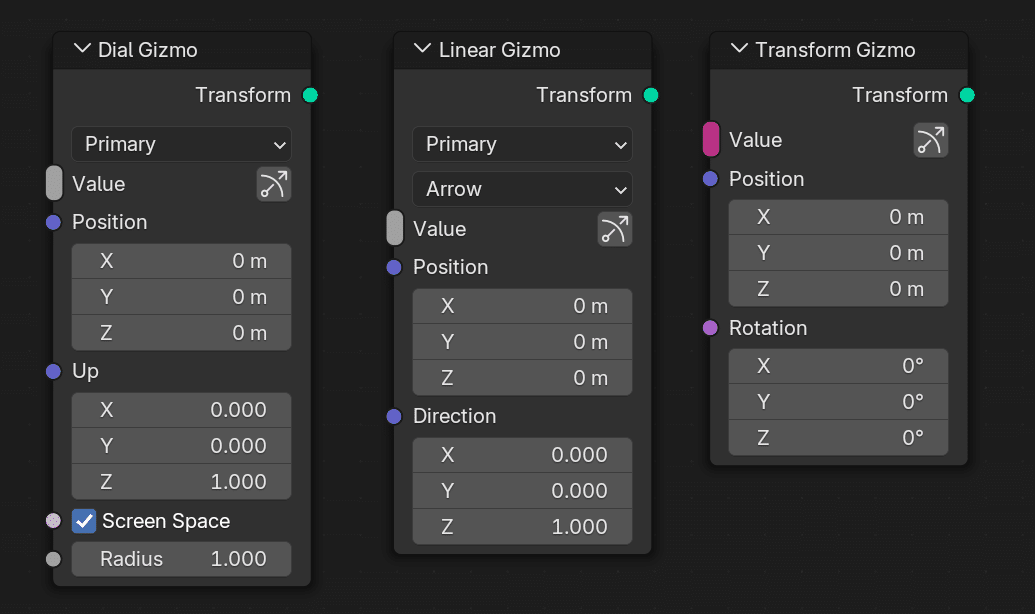Click the Dial Gizmo Up Z field

tap(181, 481)
